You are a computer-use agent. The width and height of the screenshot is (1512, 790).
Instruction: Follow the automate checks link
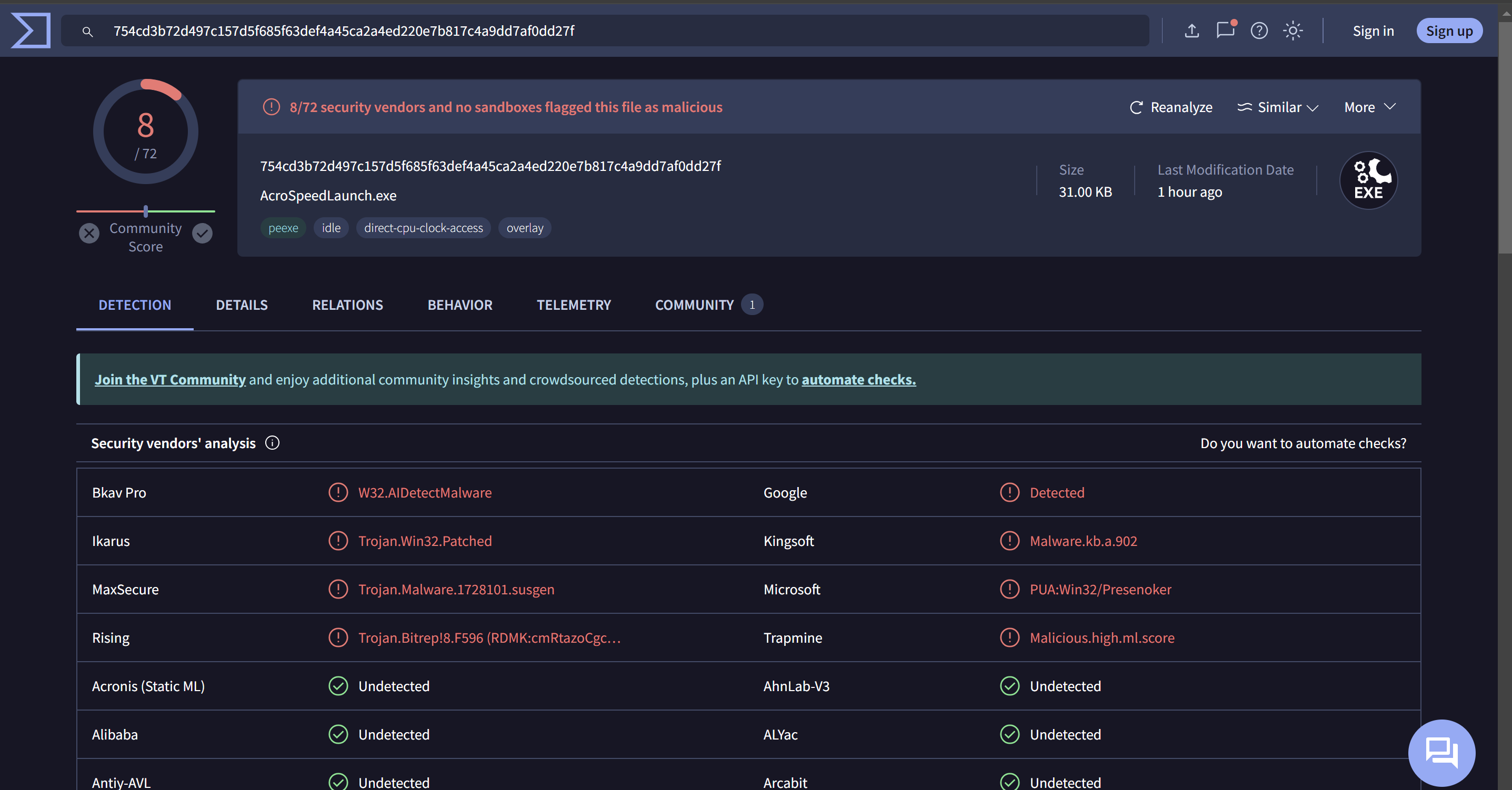click(859, 379)
